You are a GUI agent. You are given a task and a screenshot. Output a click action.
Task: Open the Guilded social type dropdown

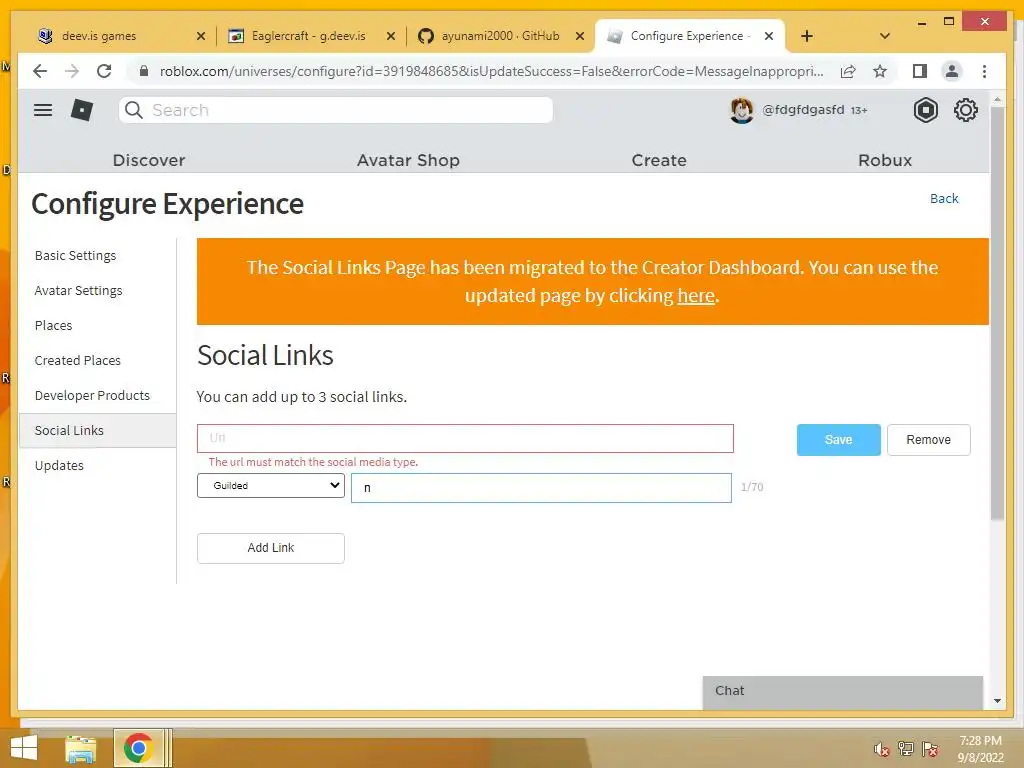point(270,485)
